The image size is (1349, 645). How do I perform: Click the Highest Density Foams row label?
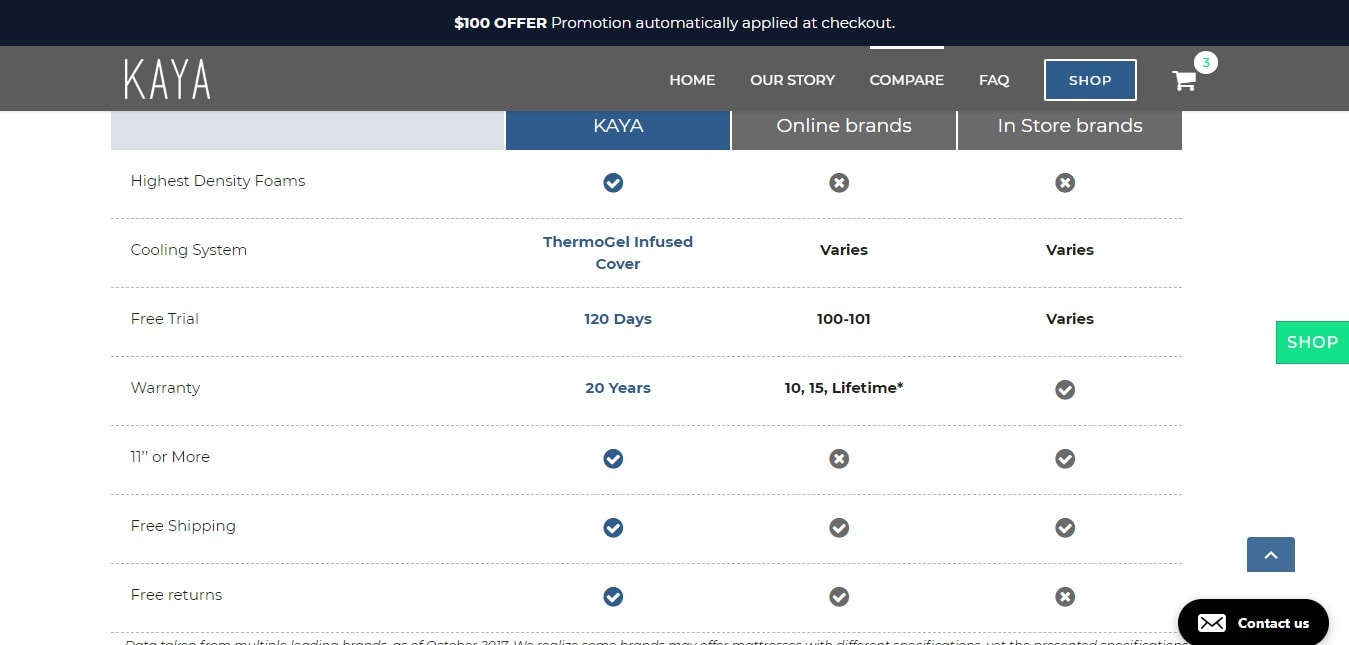[x=218, y=181]
